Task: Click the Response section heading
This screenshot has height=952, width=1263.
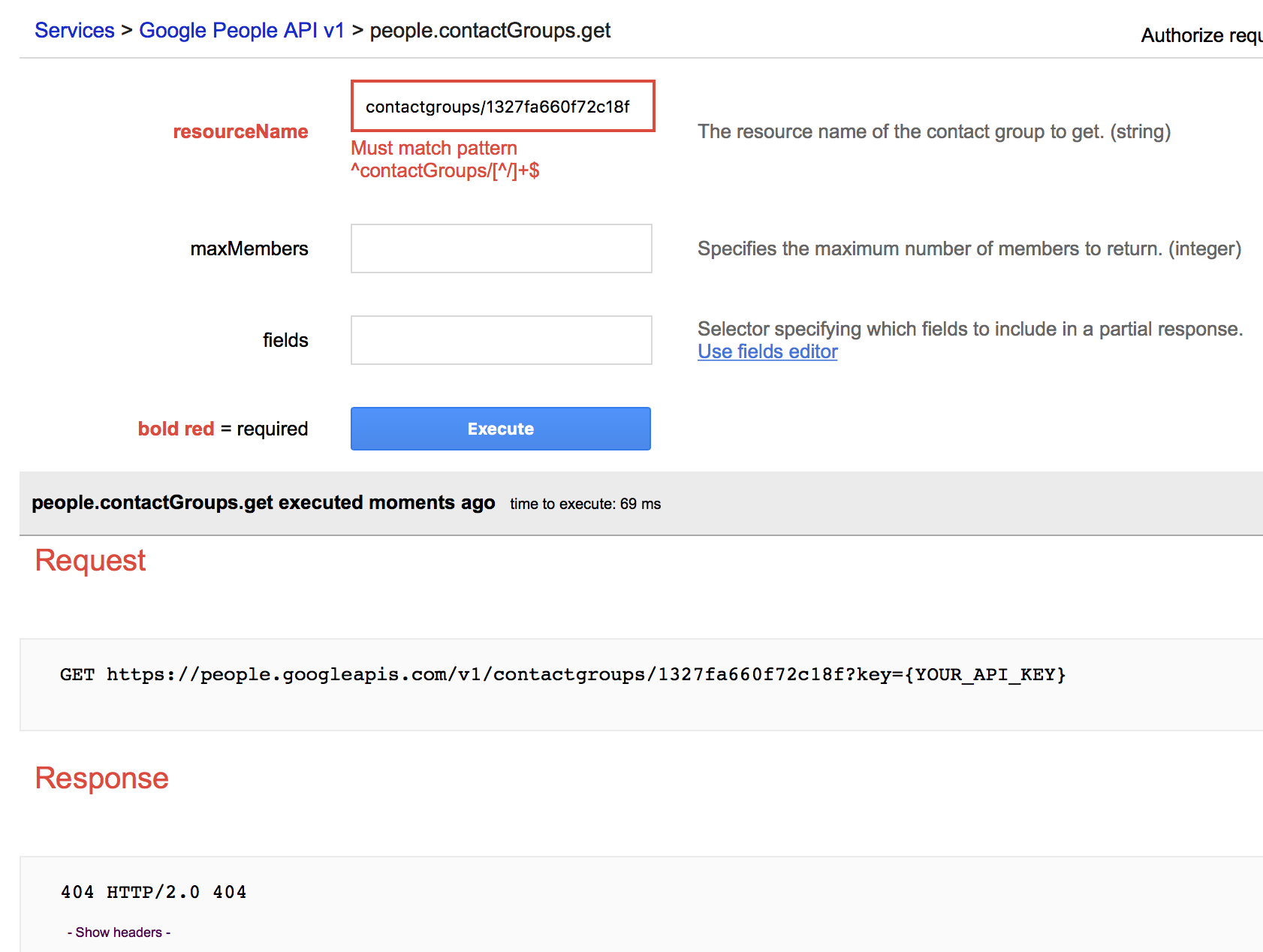Action: pos(101,779)
